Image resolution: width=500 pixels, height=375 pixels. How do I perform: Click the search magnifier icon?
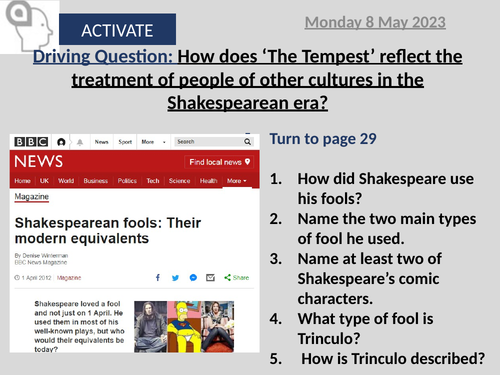click(247, 142)
